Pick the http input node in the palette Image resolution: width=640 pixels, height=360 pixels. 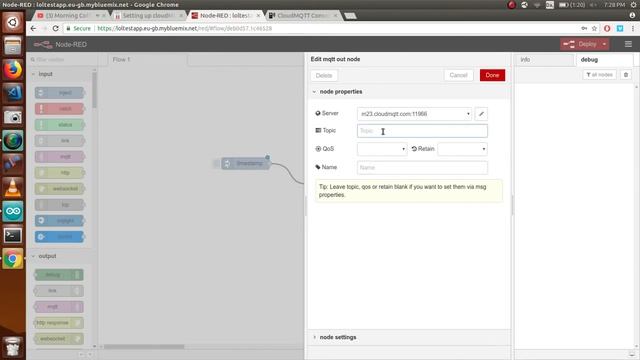[60, 173]
